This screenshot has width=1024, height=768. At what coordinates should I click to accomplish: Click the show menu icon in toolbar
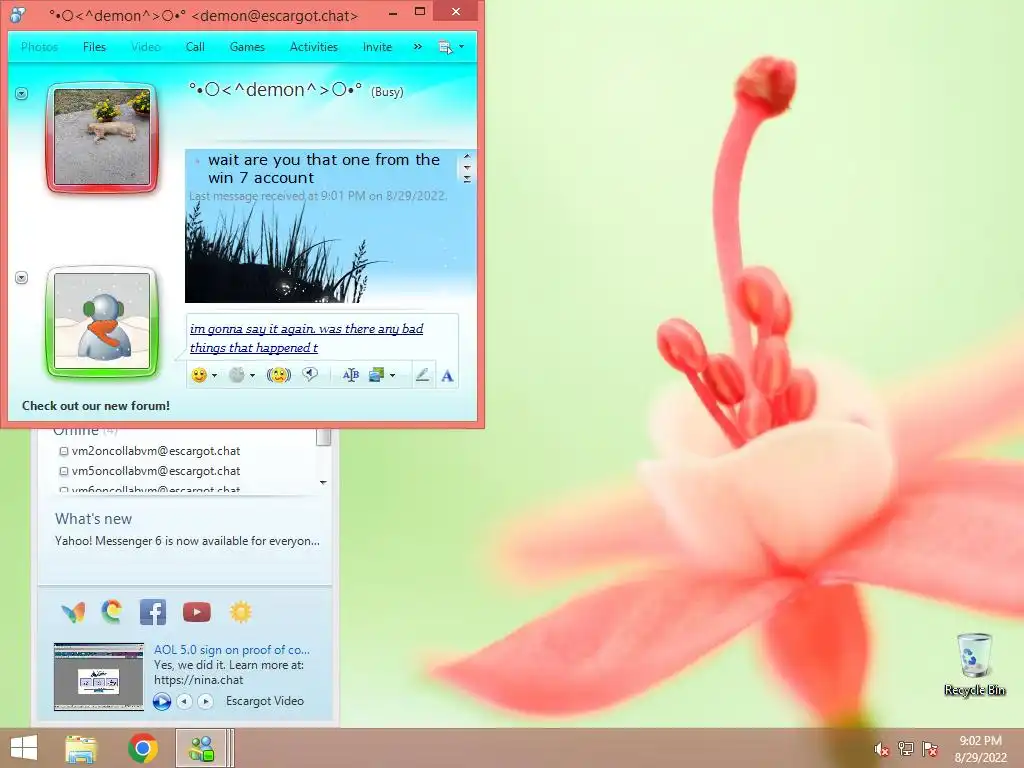445,47
